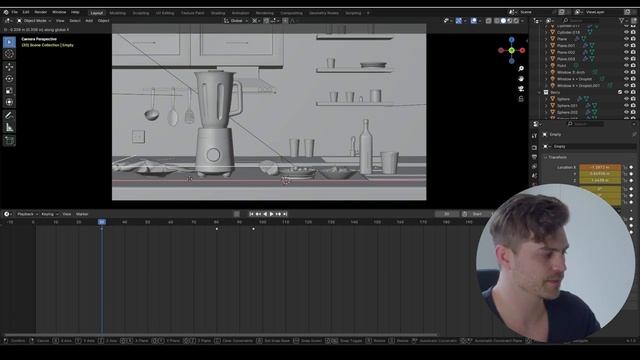Open the Window menu
Viewport: 640px width, 360px height.
[59, 12]
